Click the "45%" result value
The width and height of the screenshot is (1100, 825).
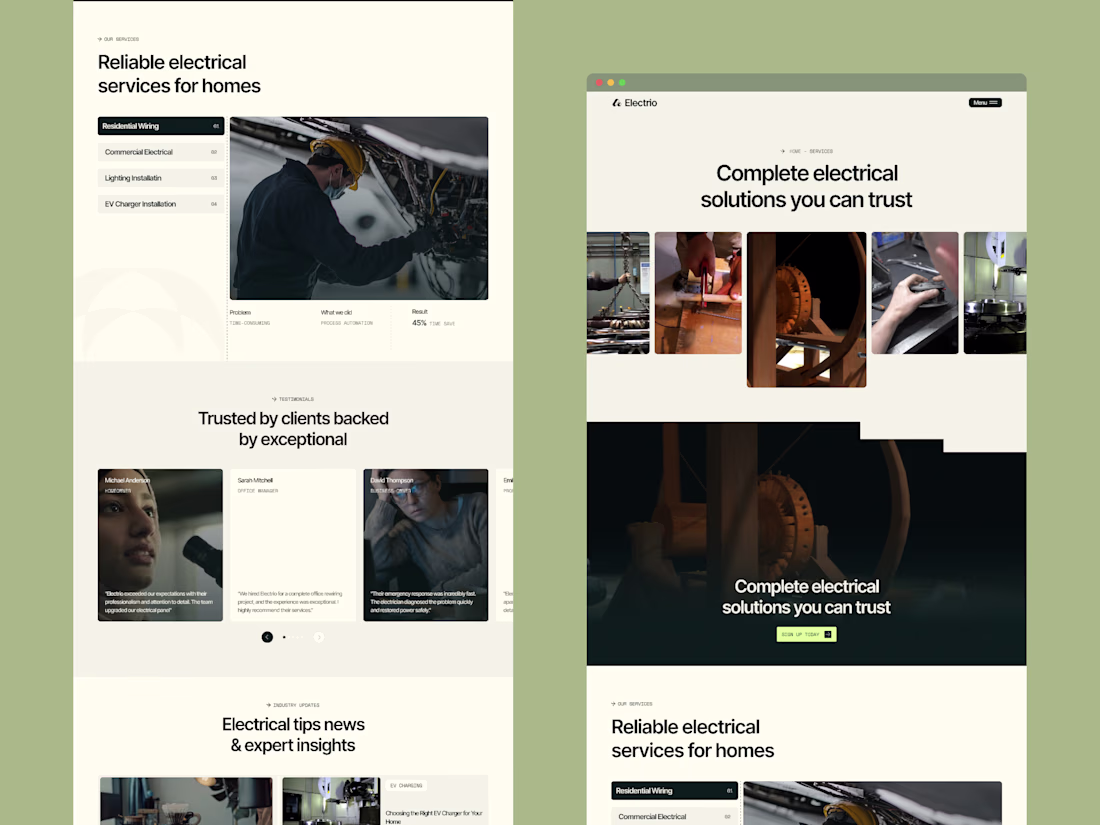419,323
